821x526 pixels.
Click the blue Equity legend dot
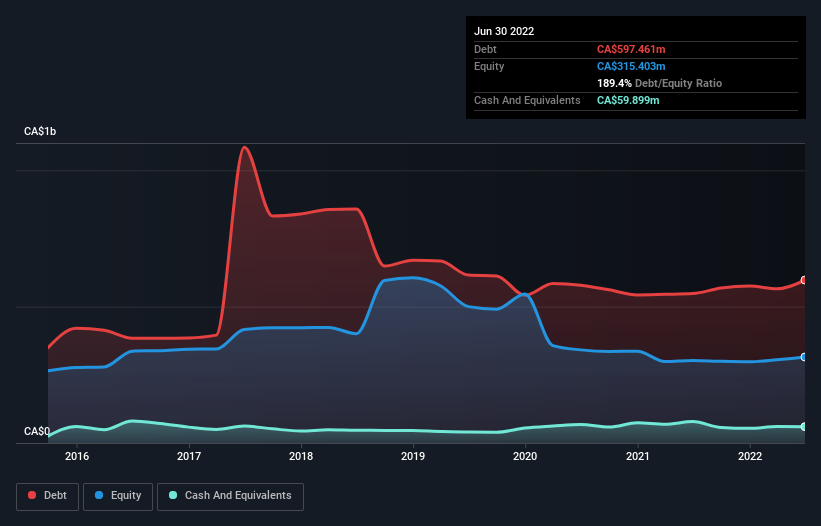click(x=98, y=495)
